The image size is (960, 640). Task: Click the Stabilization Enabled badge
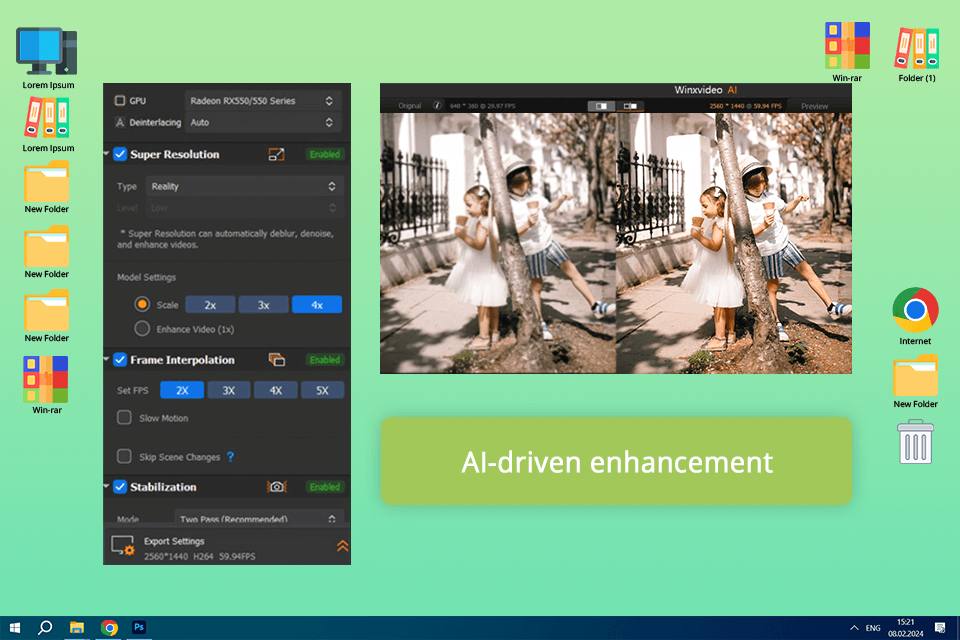tap(324, 487)
